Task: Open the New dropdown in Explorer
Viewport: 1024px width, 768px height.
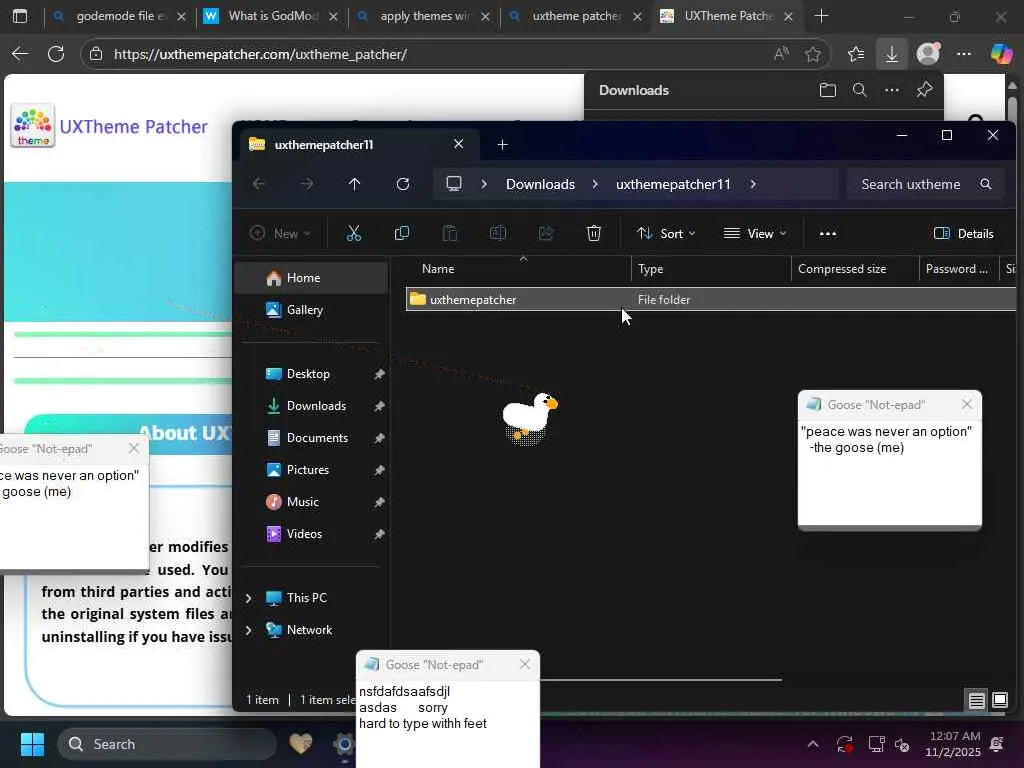Action: [280, 233]
